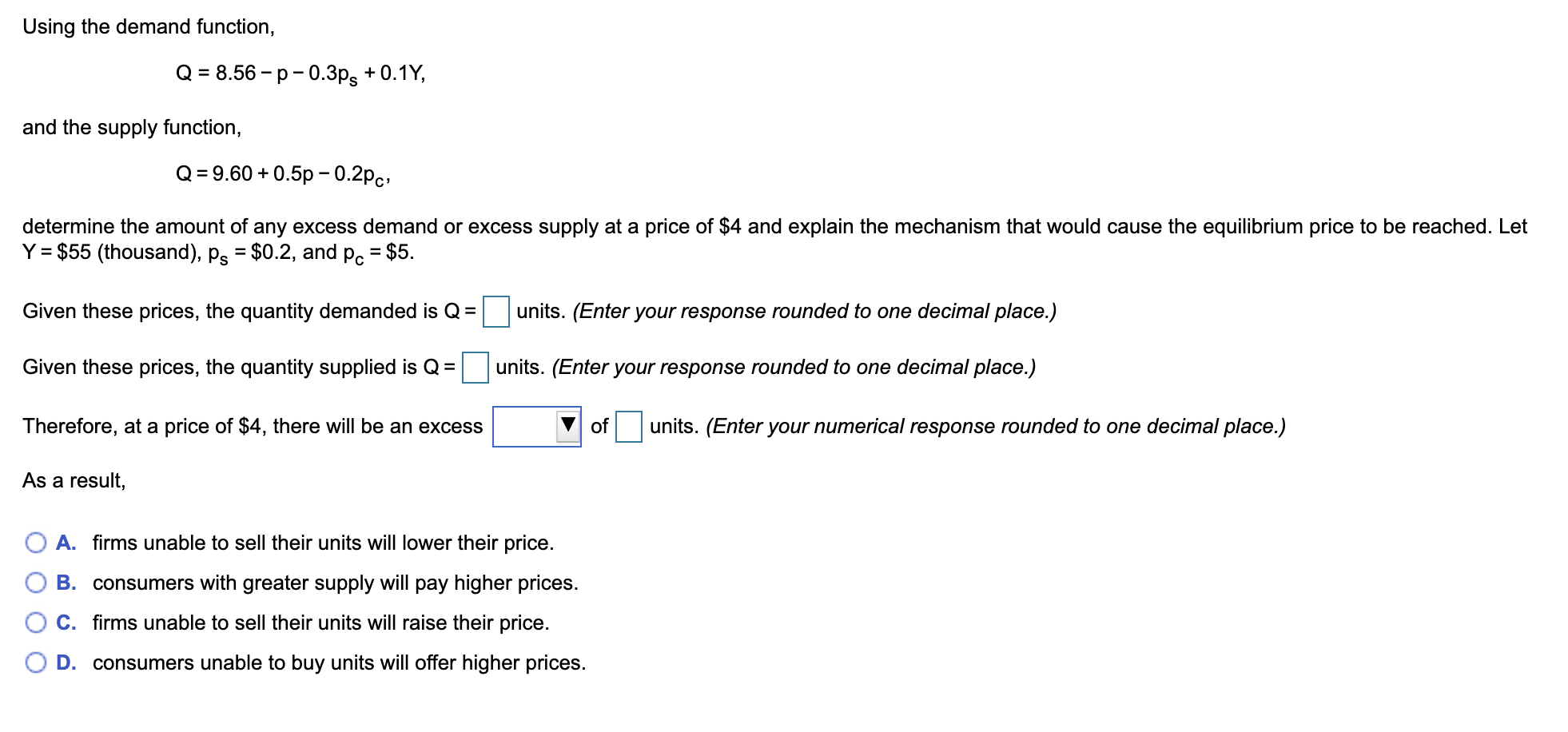Click the demand function equation
This screenshot has height=732, width=1568.
point(300,74)
